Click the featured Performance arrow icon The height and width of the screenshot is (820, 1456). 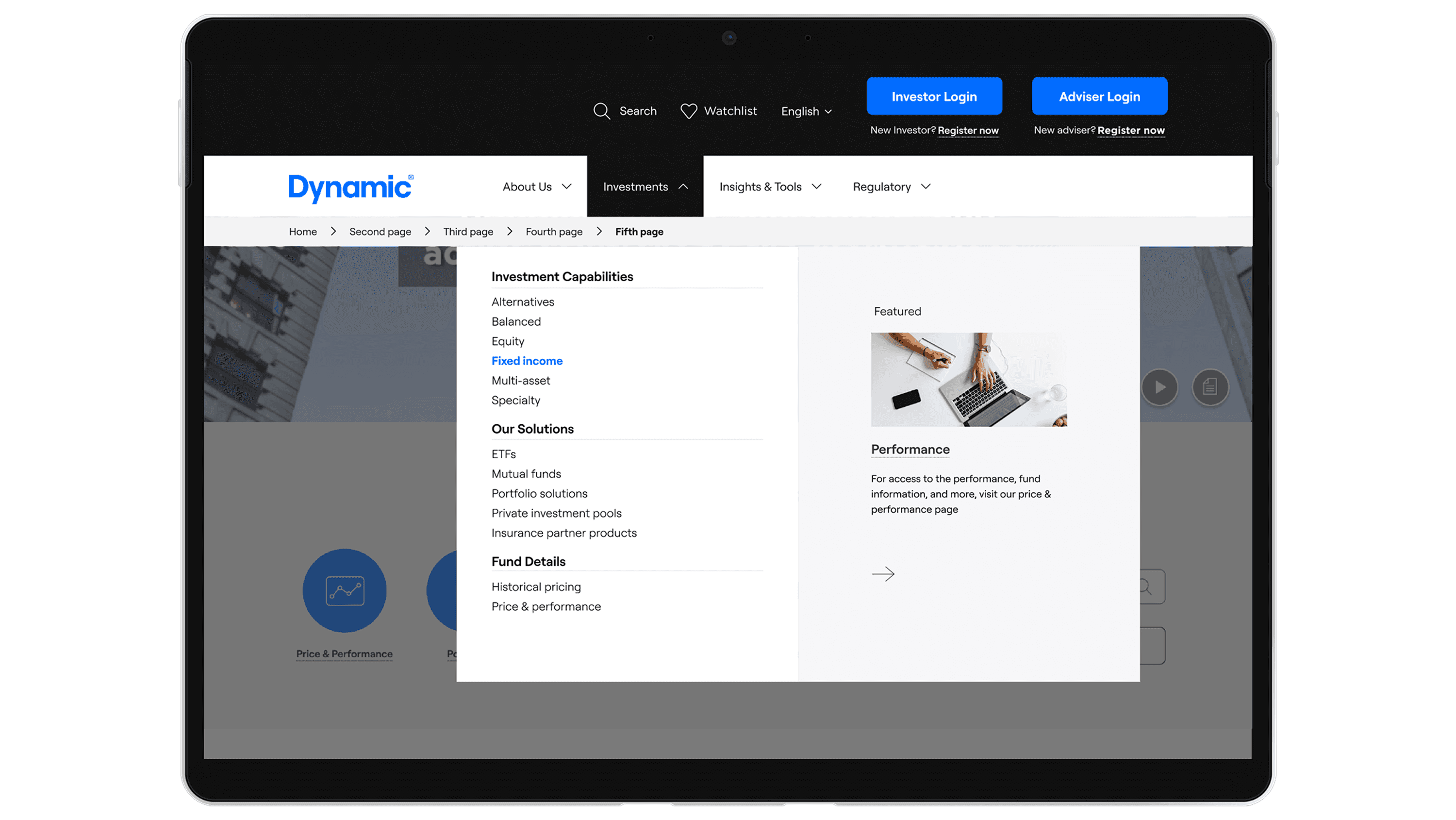click(883, 574)
